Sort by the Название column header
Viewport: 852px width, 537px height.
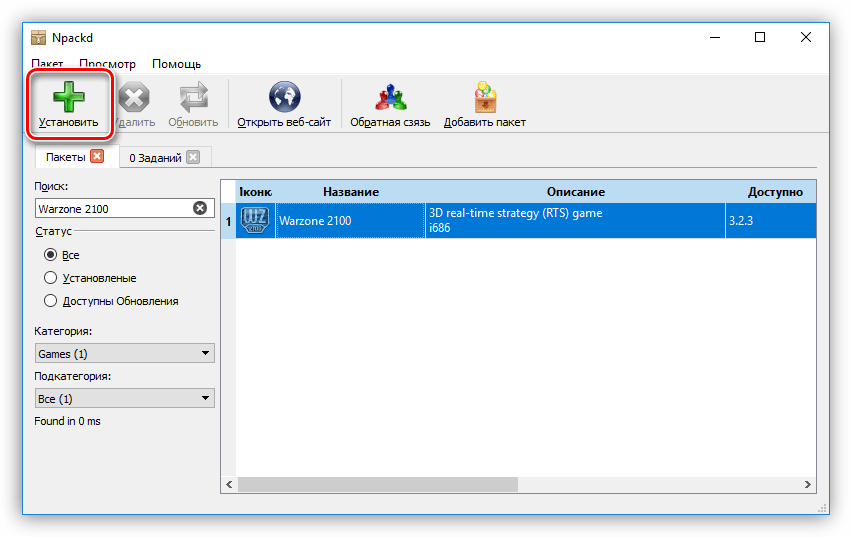(350, 191)
